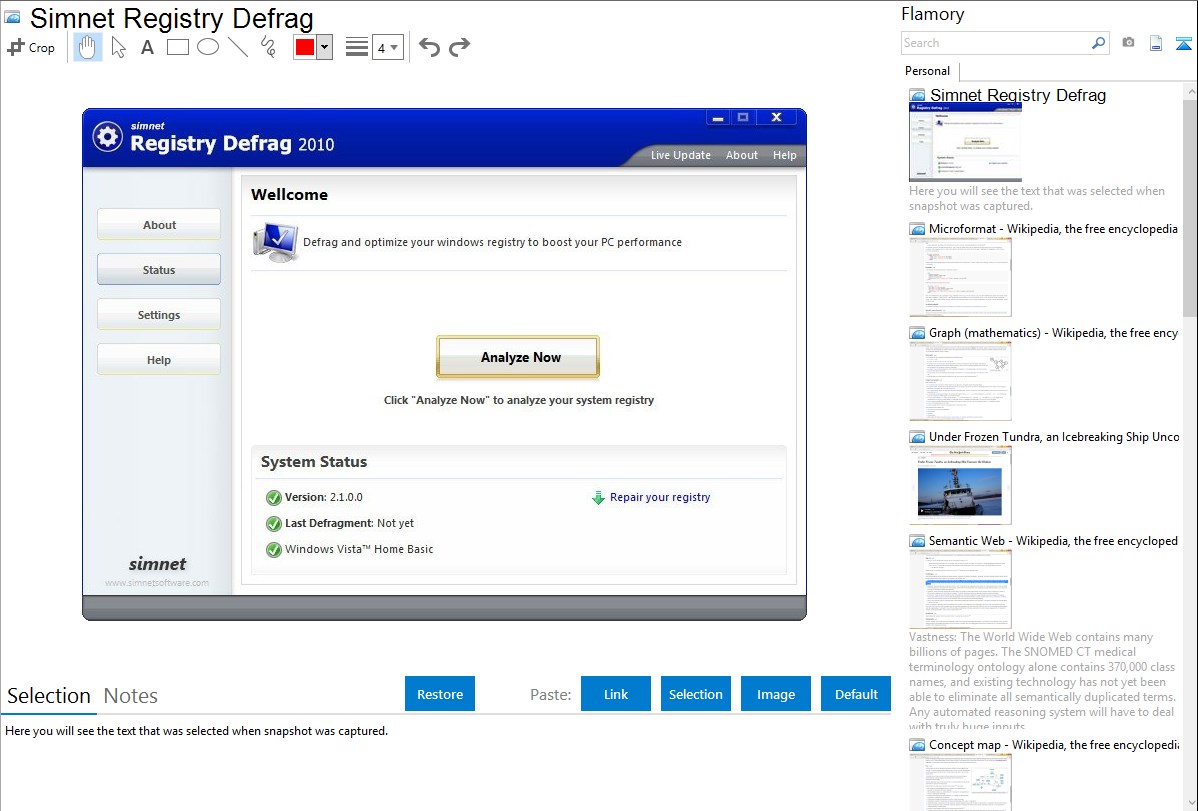Image resolution: width=1198 pixels, height=811 pixels.
Task: Select the straight line tool
Action: [237, 47]
